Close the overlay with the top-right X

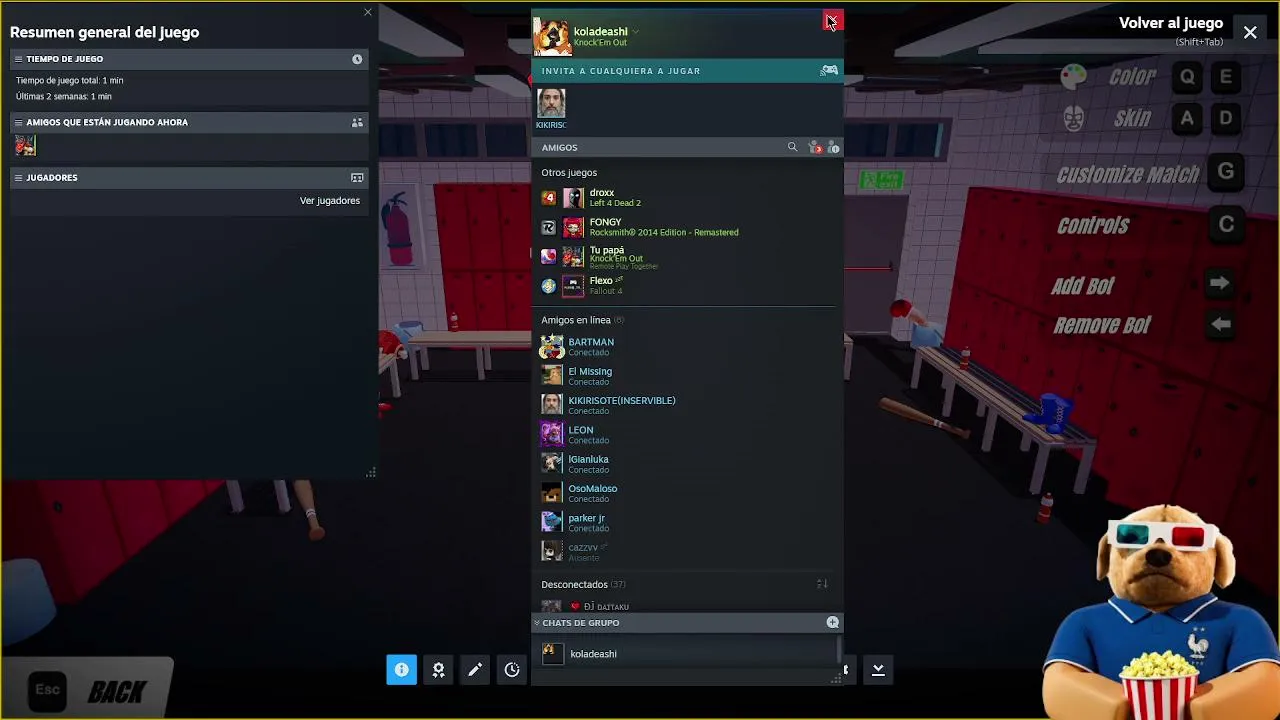pos(1250,32)
